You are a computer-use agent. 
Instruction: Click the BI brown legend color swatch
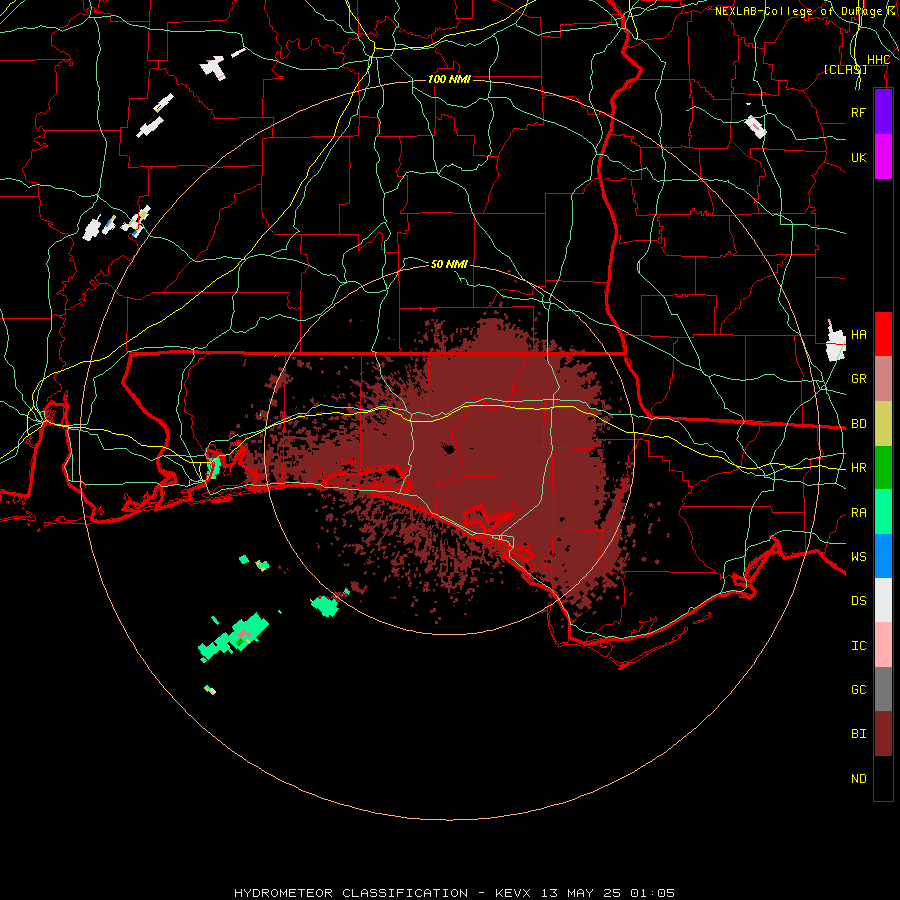pyautogui.click(x=883, y=734)
